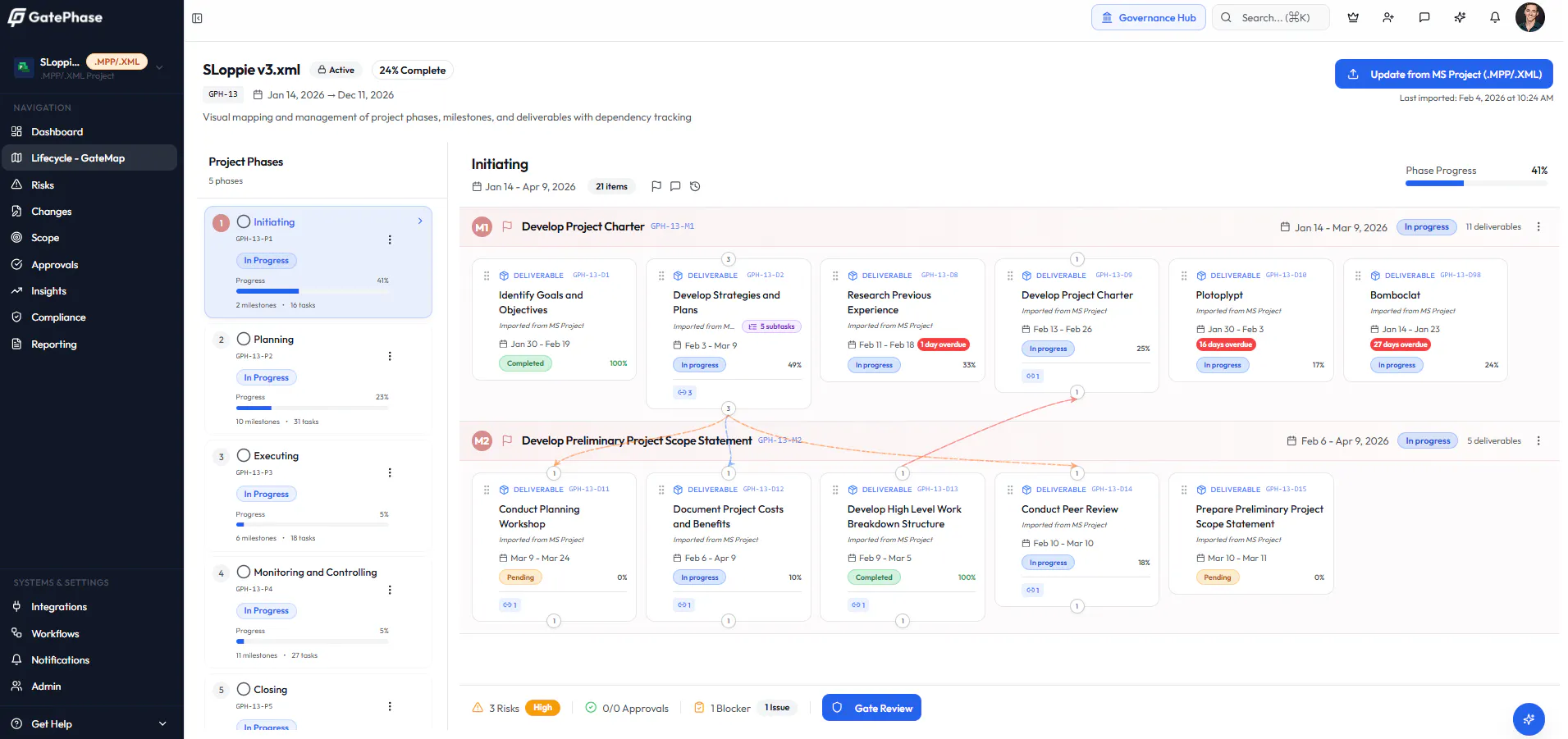Click drag handle on Bomboclat card
The image size is (1568, 739).
pos(1358,276)
